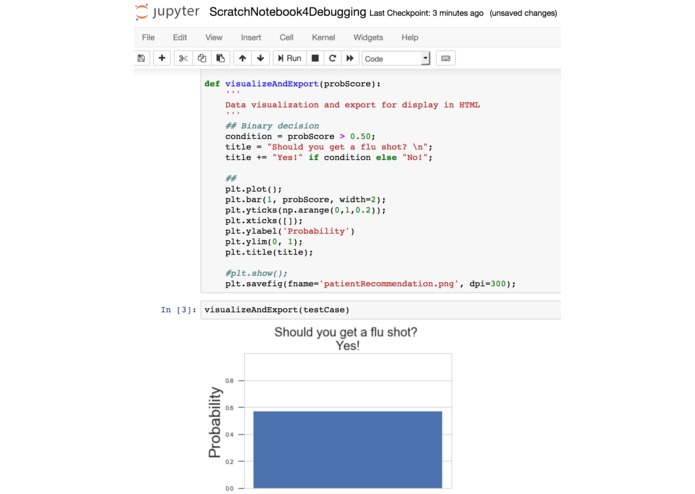This screenshot has width=695, height=494.
Task: Open the Insert menu
Action: click(x=251, y=38)
